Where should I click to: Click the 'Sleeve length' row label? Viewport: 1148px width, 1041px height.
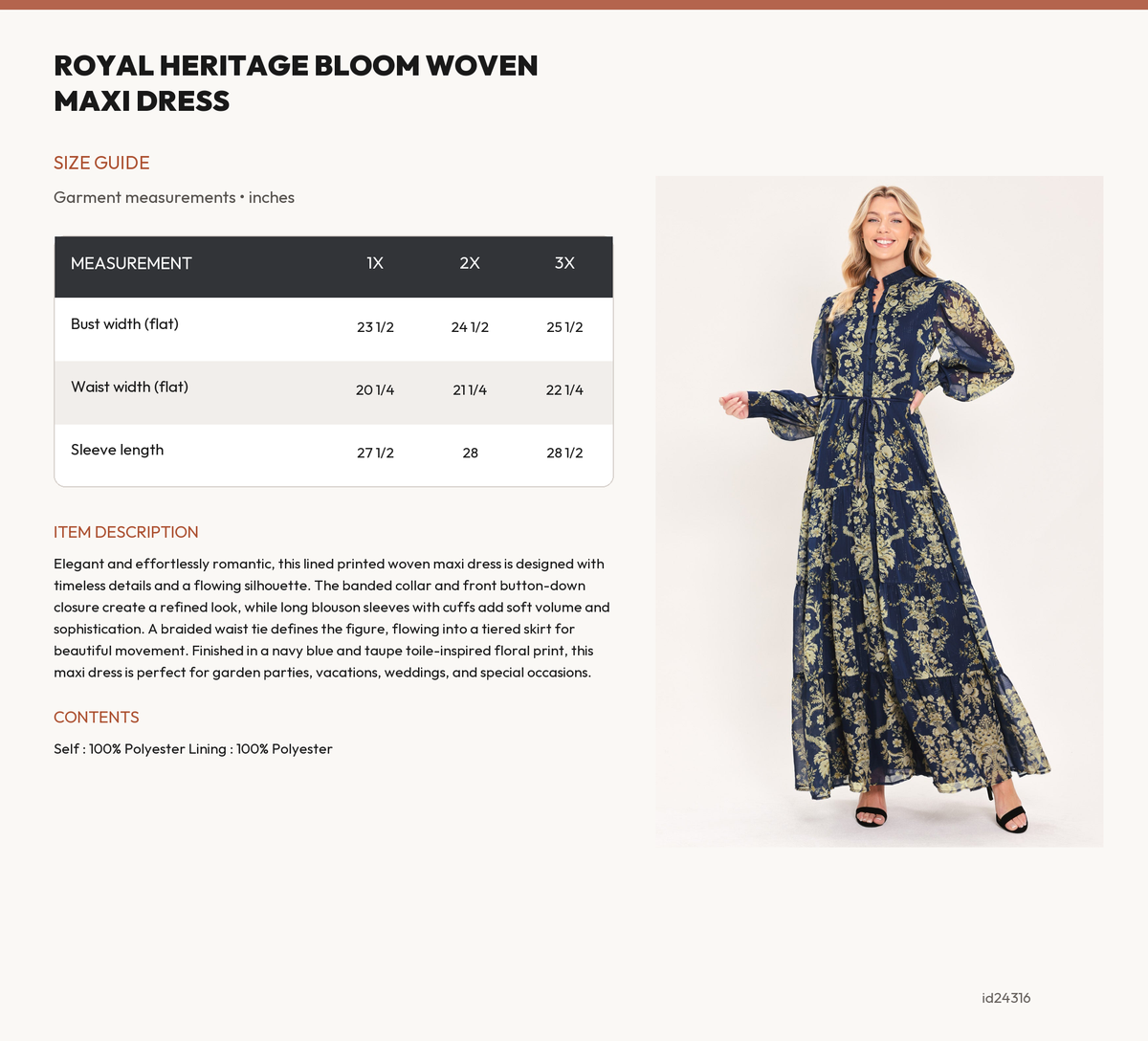(x=117, y=450)
